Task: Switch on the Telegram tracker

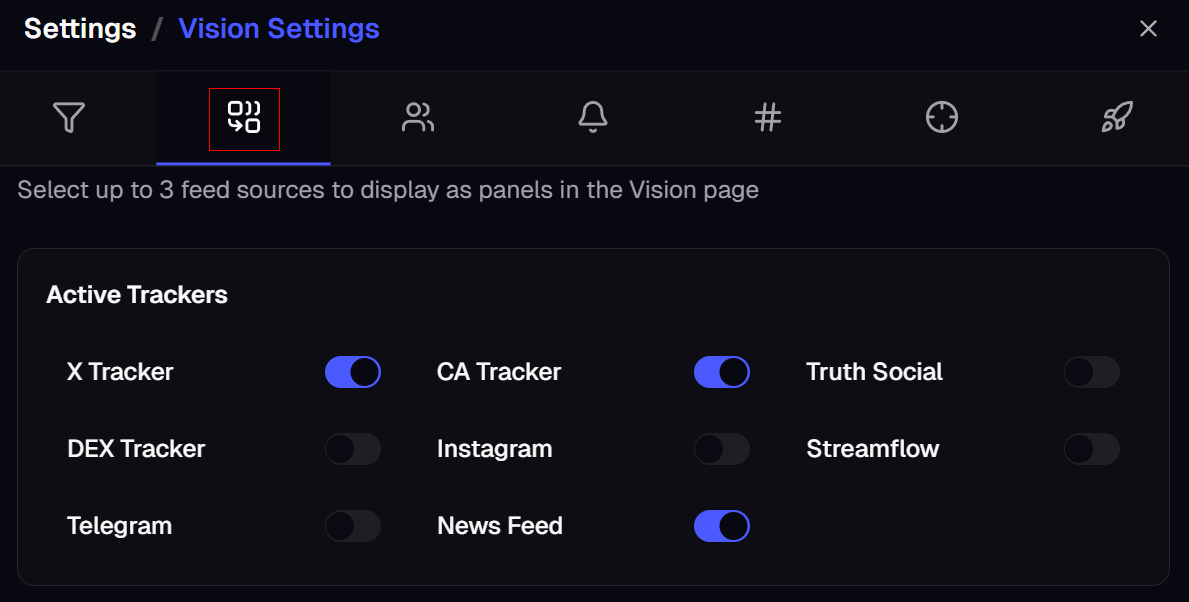Action: [x=353, y=526]
